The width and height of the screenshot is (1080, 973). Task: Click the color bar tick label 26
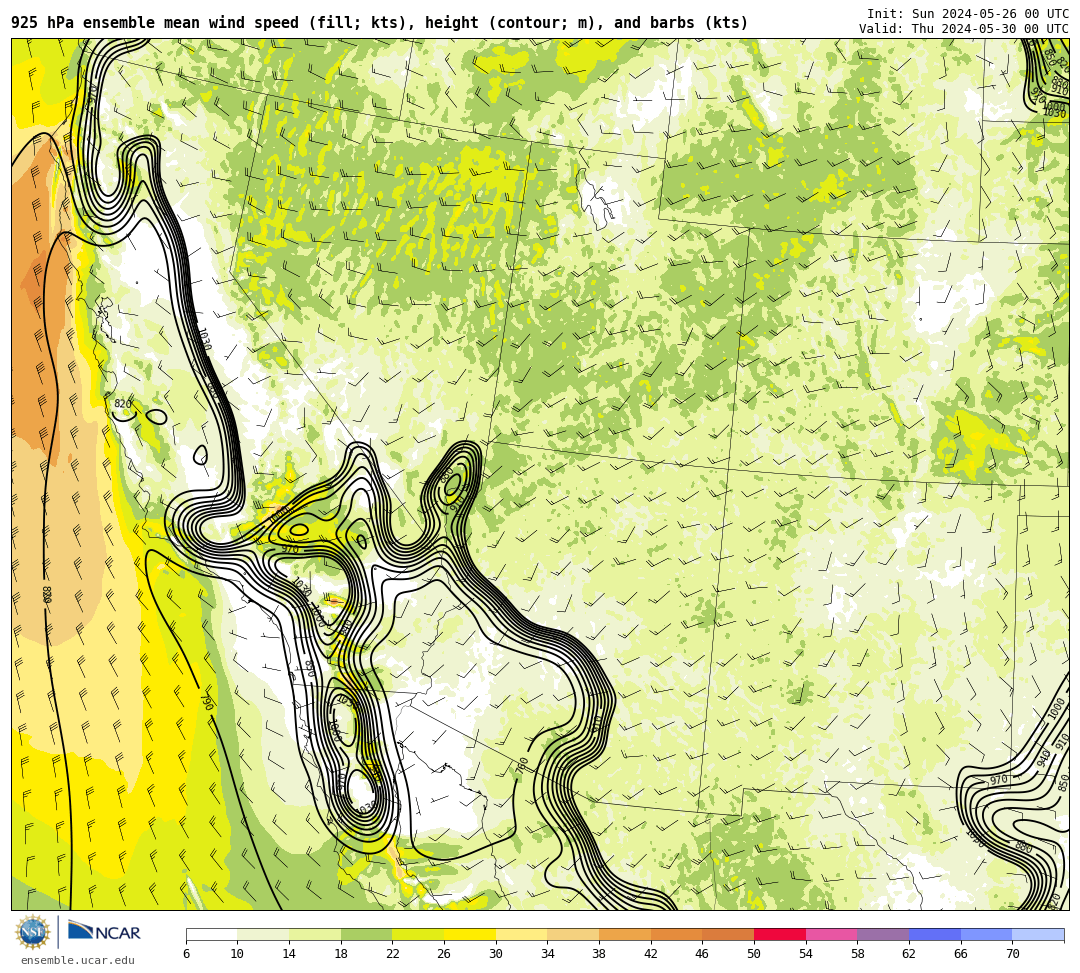pyautogui.click(x=444, y=954)
